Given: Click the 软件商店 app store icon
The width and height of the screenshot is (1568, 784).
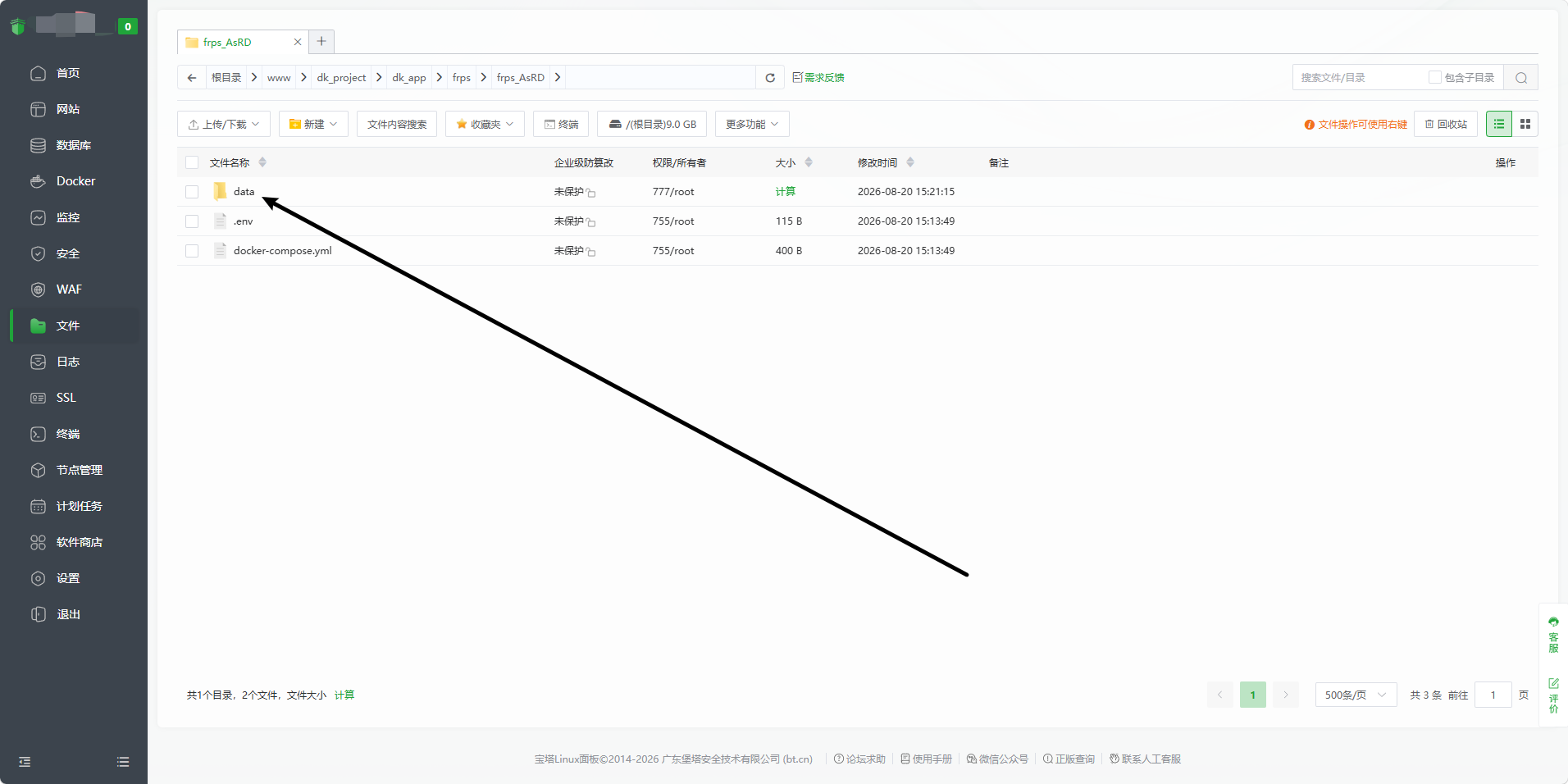Looking at the screenshot, I should (x=38, y=542).
